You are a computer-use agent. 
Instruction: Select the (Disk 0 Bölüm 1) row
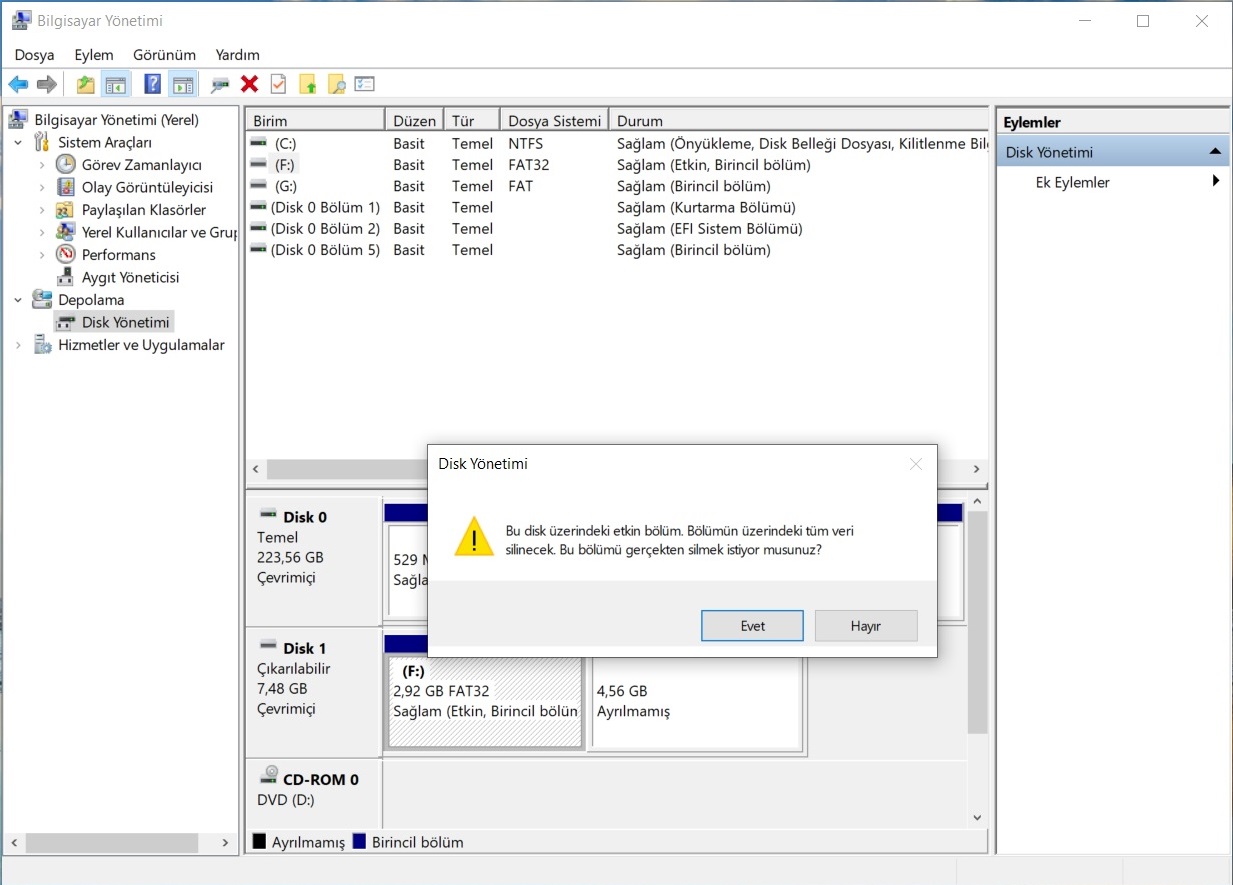(618, 208)
